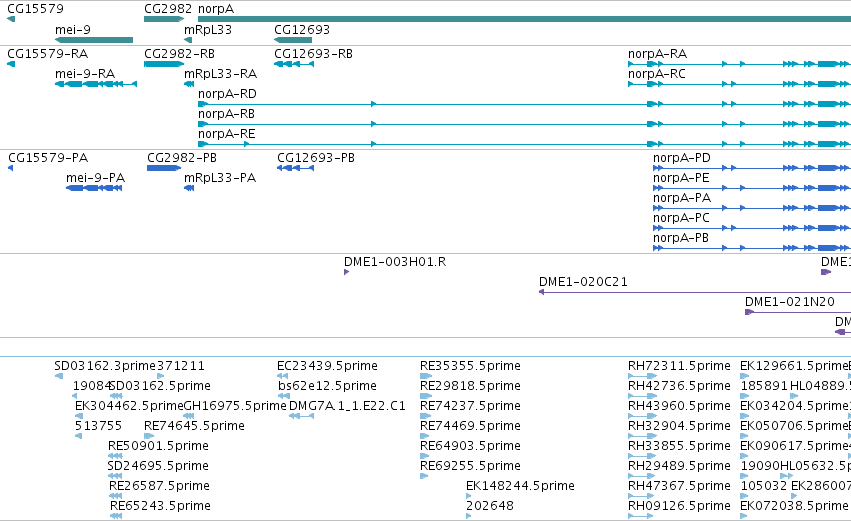Click transcript mRpL33-RA label
This screenshot has width=851, height=521.
(x=220, y=74)
